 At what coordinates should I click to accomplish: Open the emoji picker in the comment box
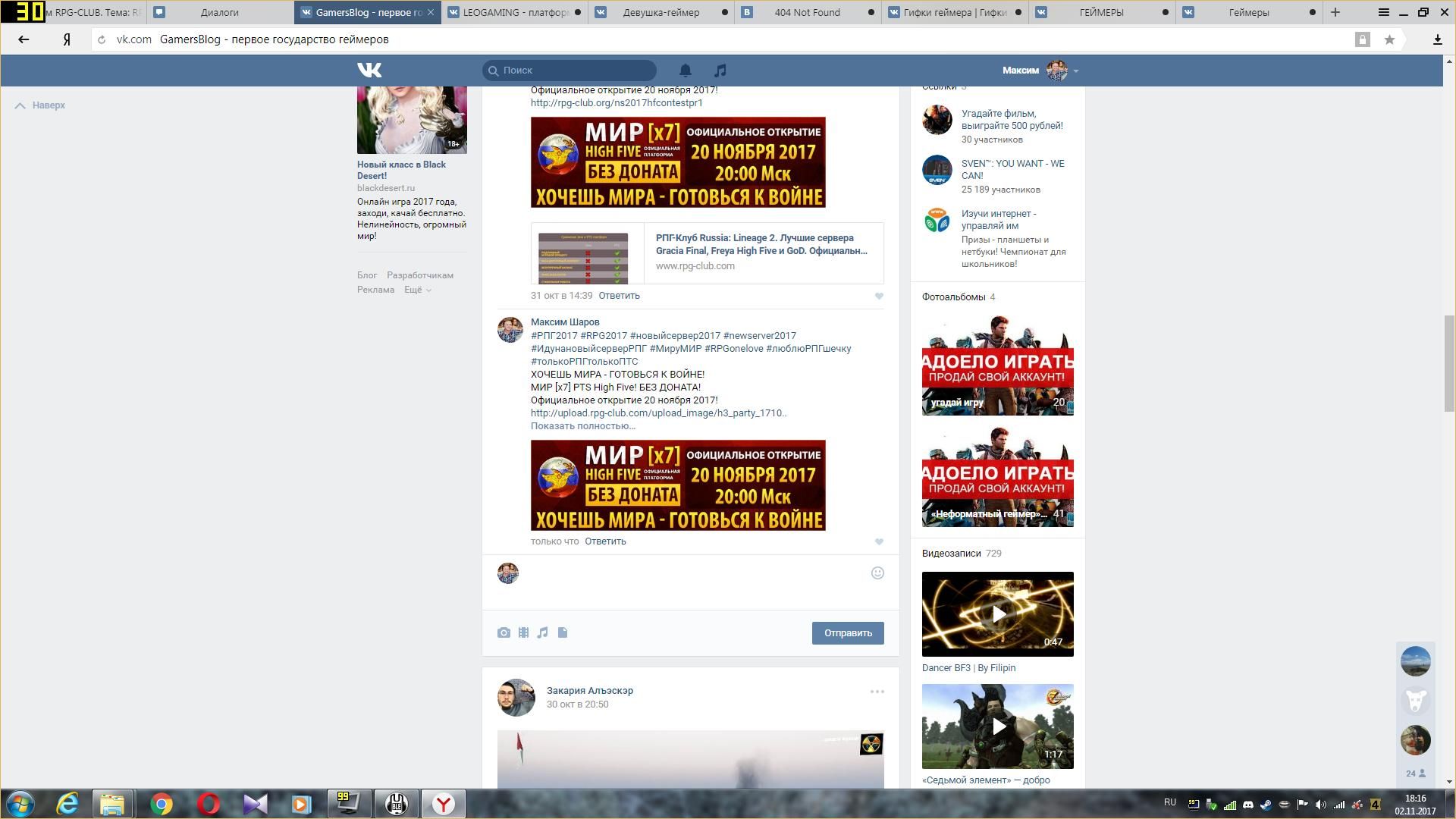tap(877, 573)
